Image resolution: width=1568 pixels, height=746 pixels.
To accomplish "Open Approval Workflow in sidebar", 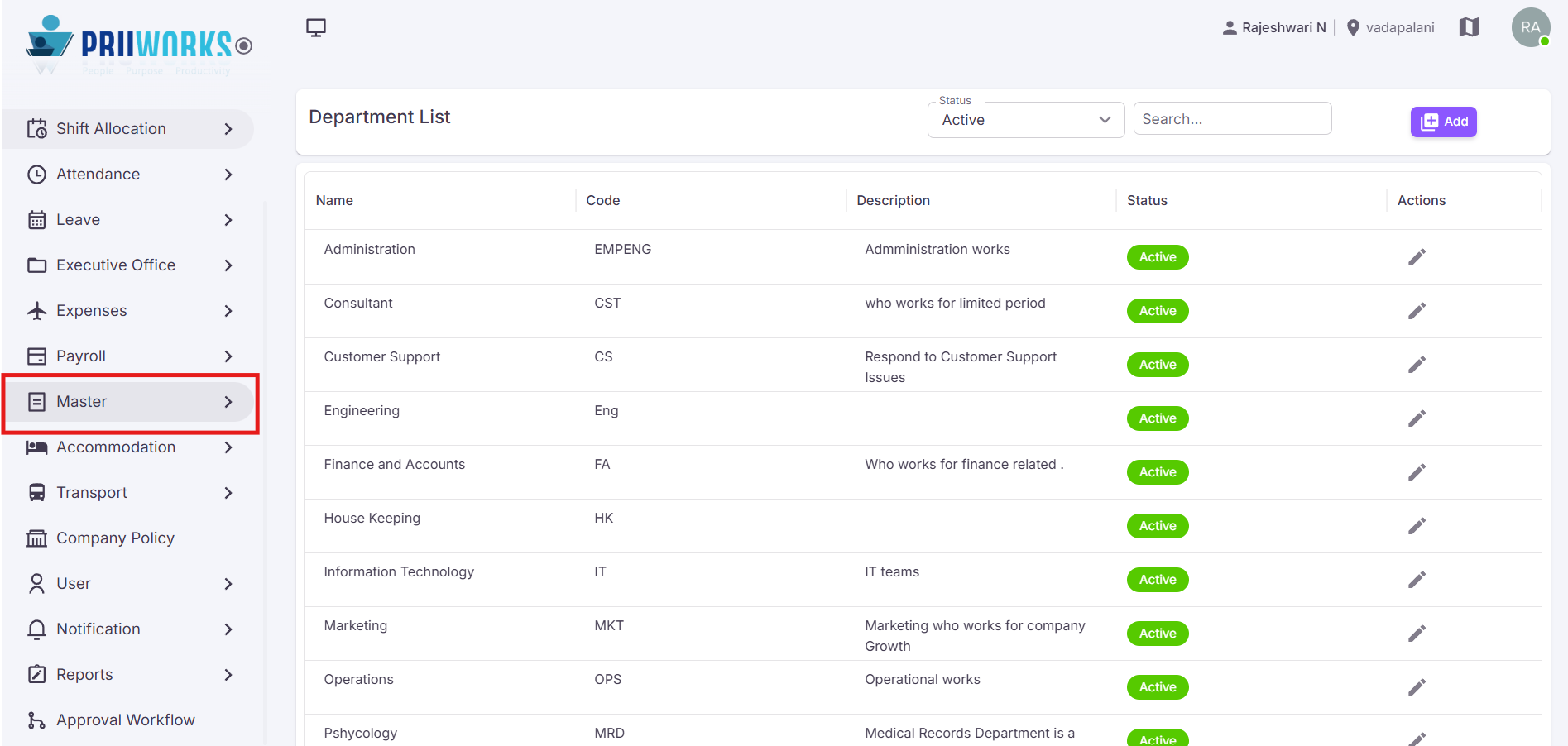I will pyautogui.click(x=125, y=720).
